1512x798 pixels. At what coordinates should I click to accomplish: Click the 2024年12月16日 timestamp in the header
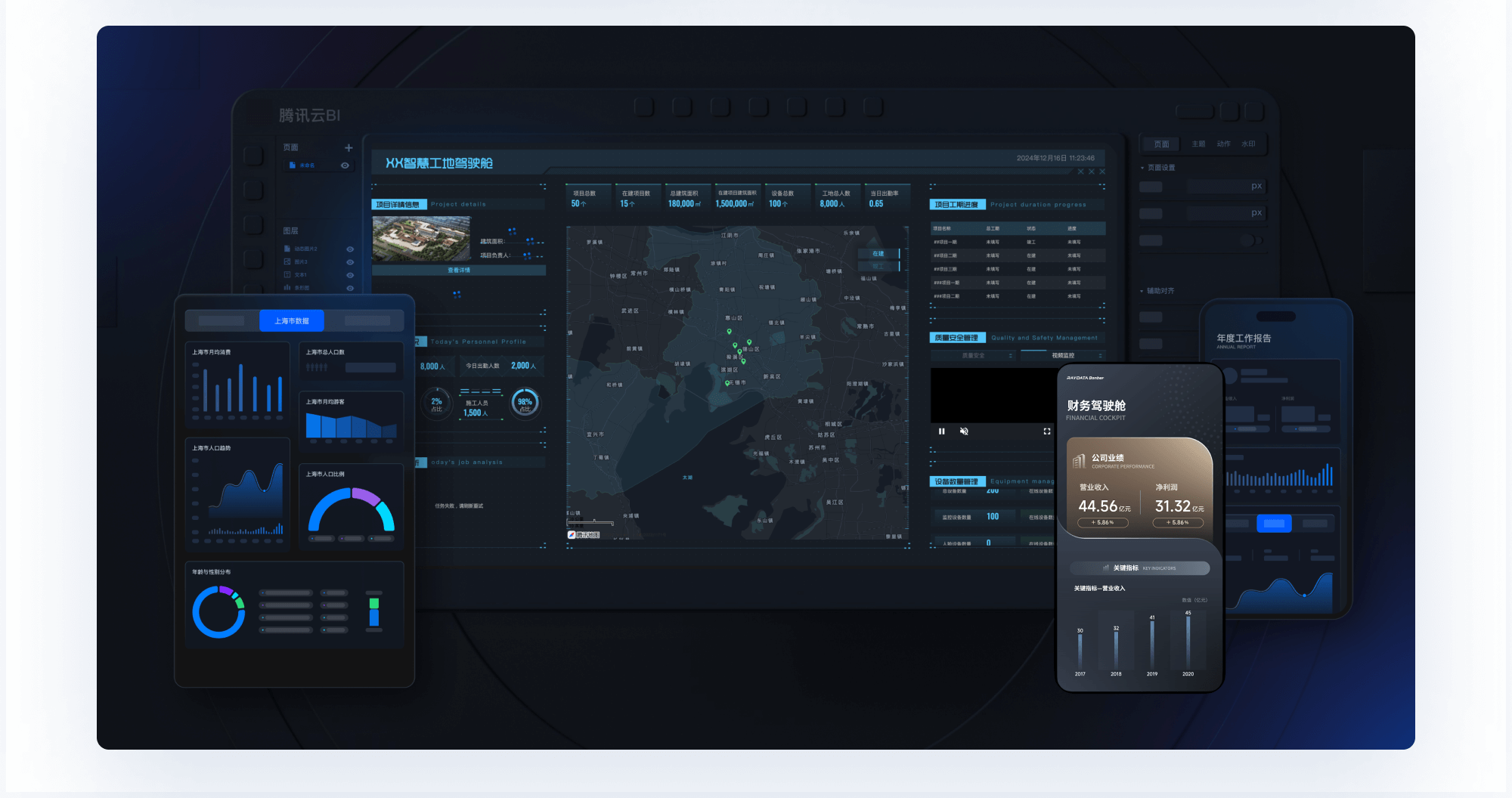pos(1055,159)
